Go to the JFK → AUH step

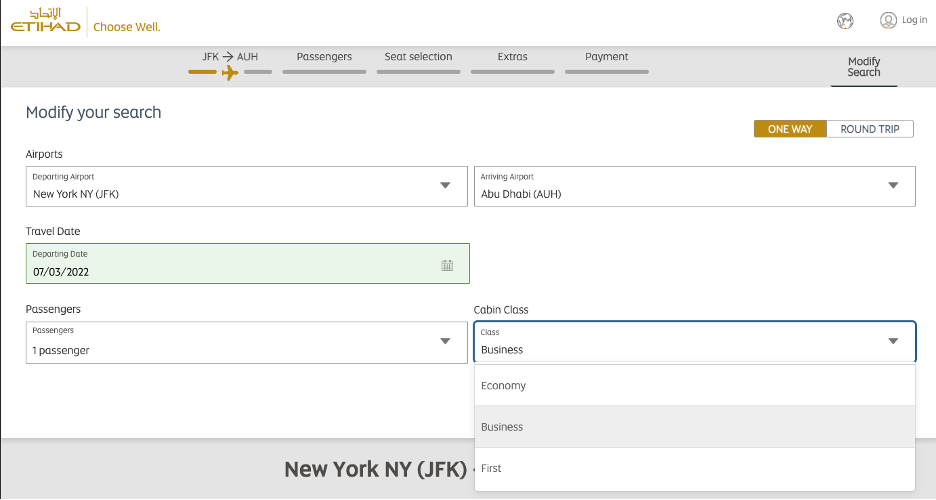pos(230,57)
